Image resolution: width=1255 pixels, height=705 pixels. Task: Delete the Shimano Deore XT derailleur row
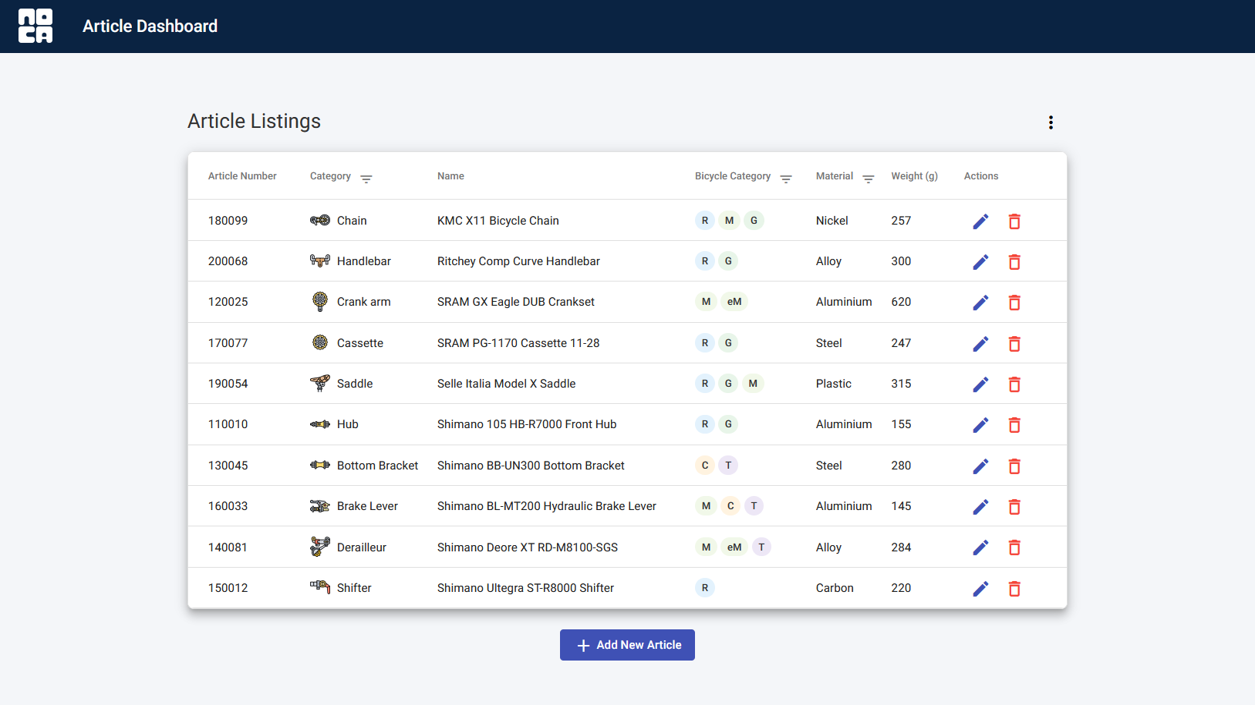(x=1014, y=548)
